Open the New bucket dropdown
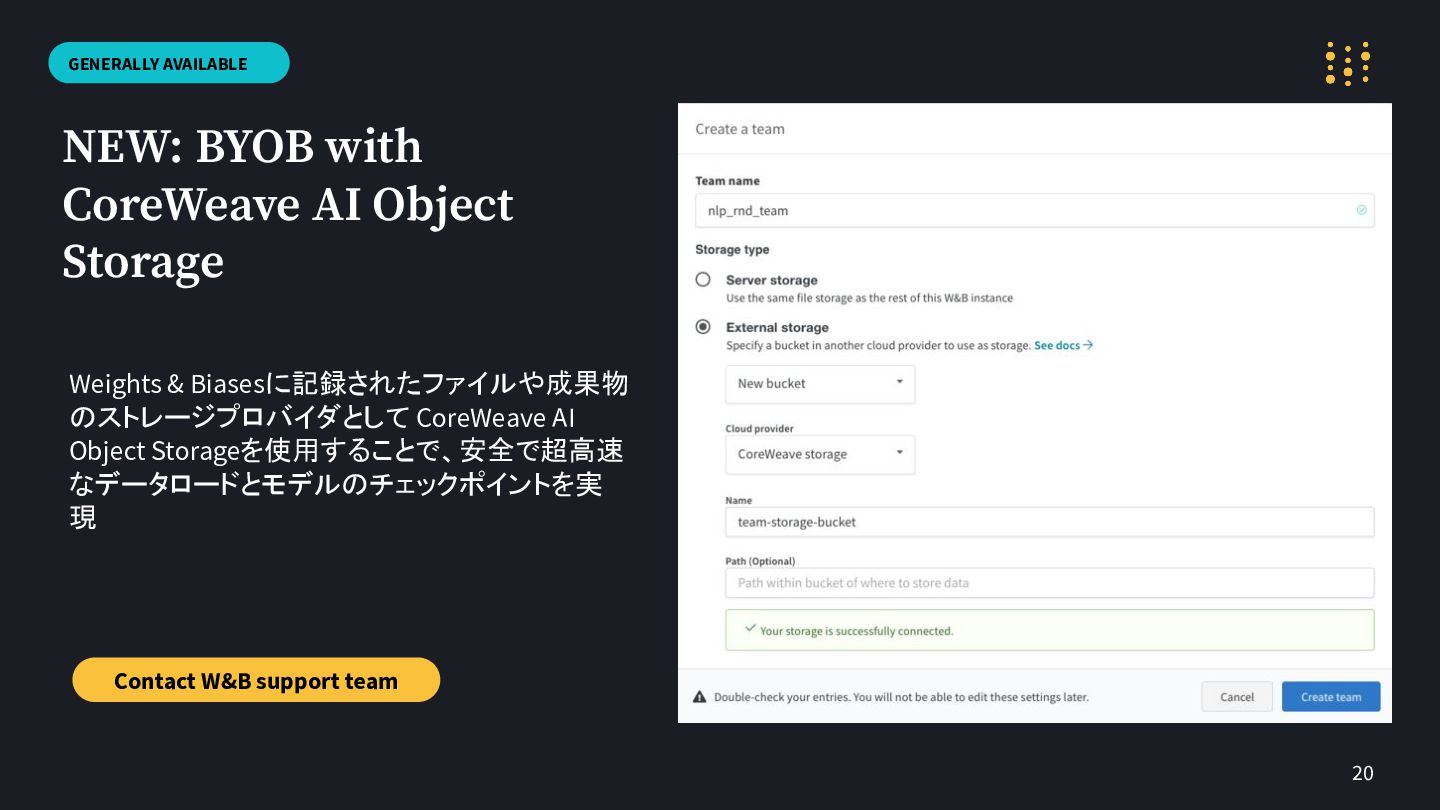 [820, 384]
